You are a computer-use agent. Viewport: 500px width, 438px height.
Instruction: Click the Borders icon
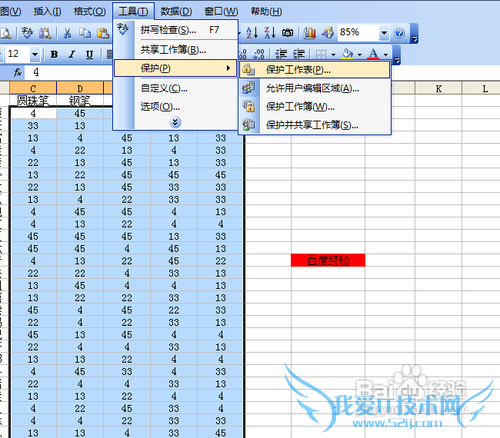coord(321,54)
